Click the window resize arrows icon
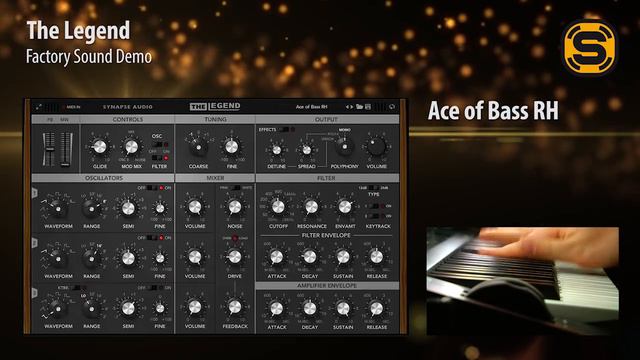Viewport: 640px width, 360px height. (x=38, y=107)
